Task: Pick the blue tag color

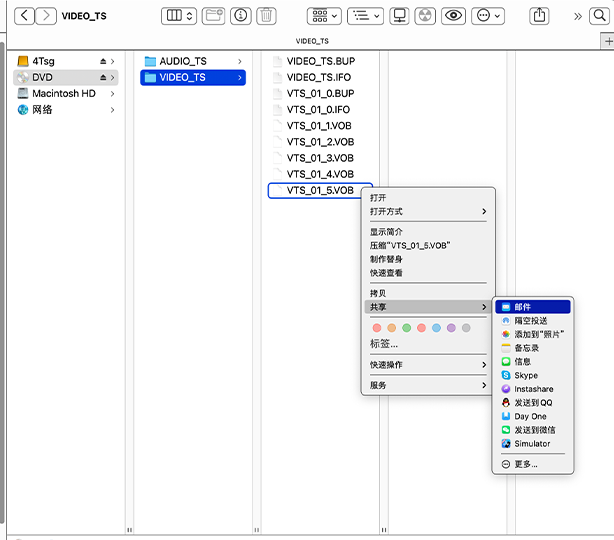Action: [436, 328]
